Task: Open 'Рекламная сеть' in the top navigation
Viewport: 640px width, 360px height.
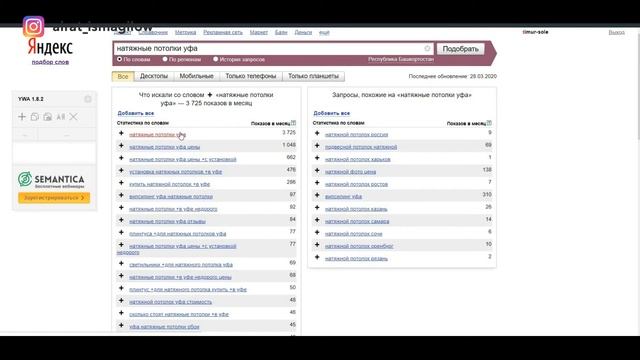Action: 223,33
